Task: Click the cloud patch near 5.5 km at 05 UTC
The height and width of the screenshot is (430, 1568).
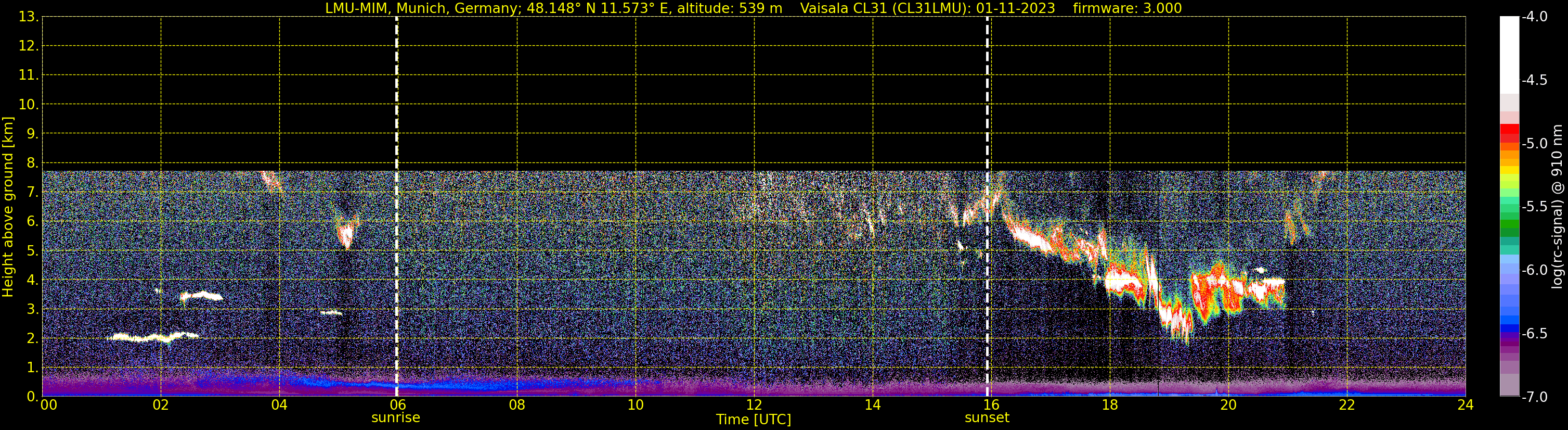Action: 346,234
